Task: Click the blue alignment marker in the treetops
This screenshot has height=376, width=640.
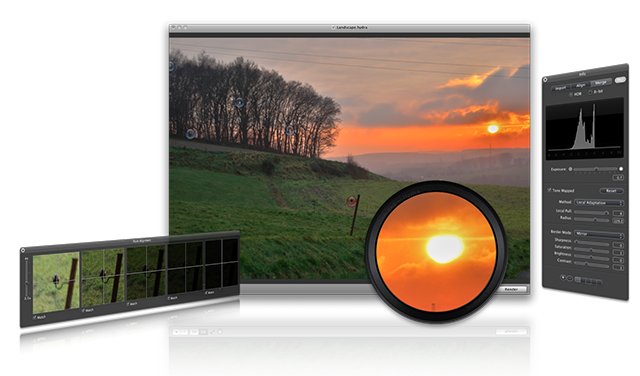Action: point(240,102)
